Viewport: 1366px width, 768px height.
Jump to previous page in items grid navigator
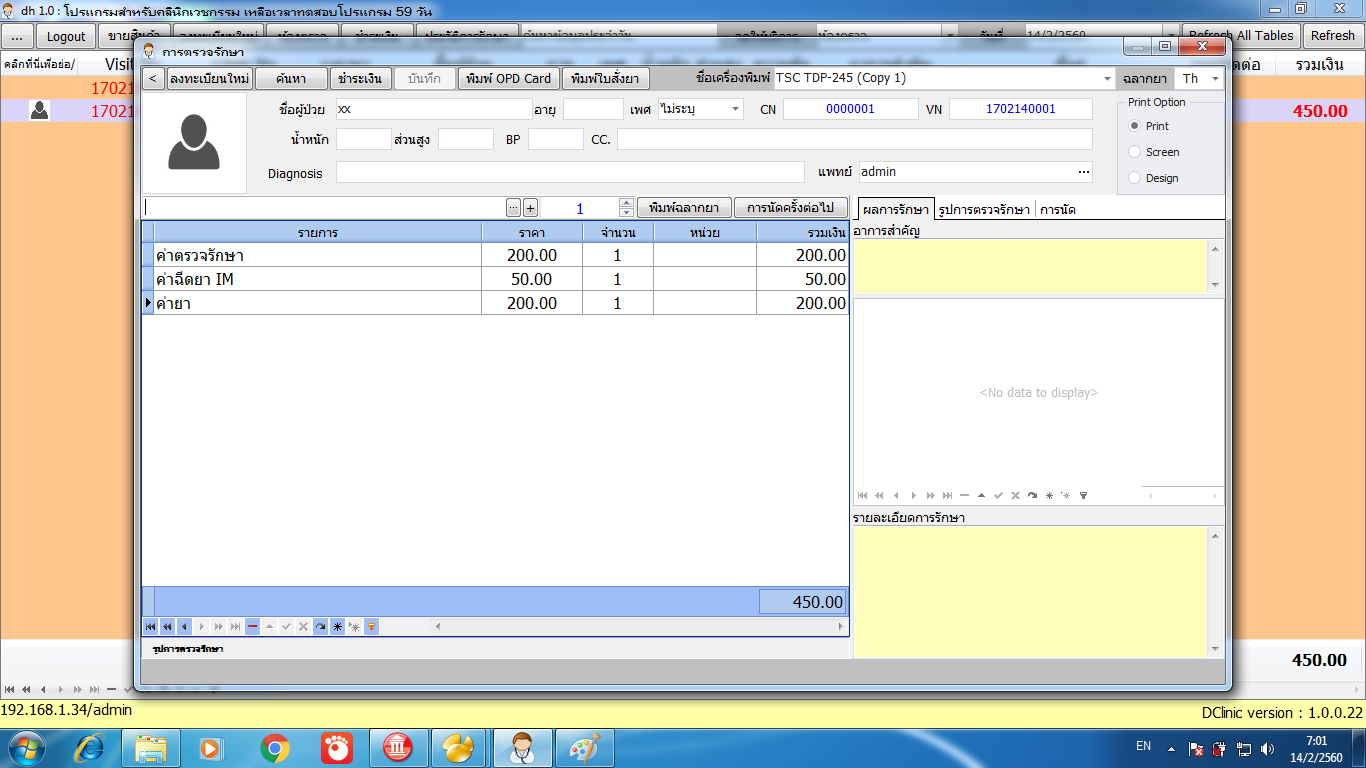point(168,626)
